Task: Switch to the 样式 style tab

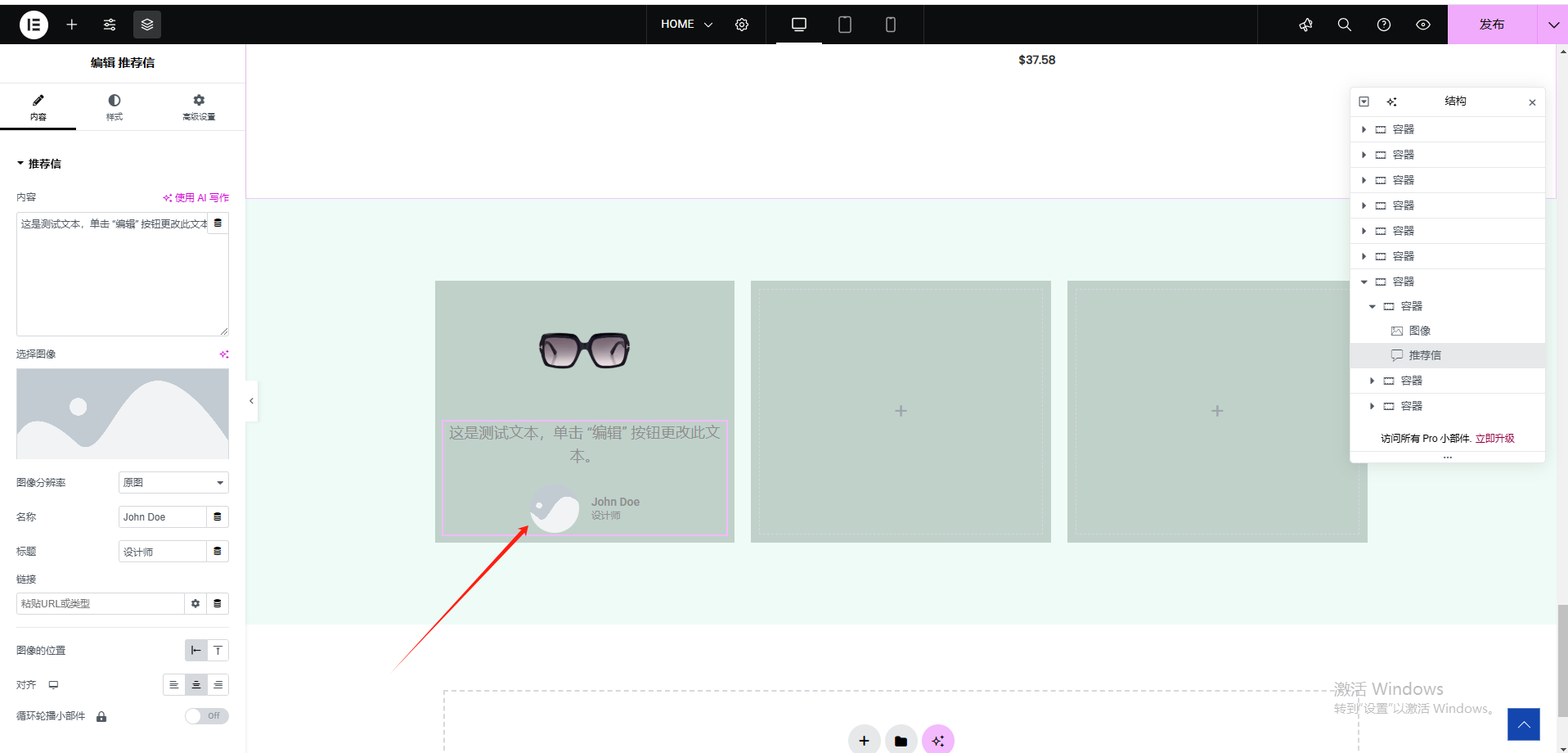Action: pos(115,106)
